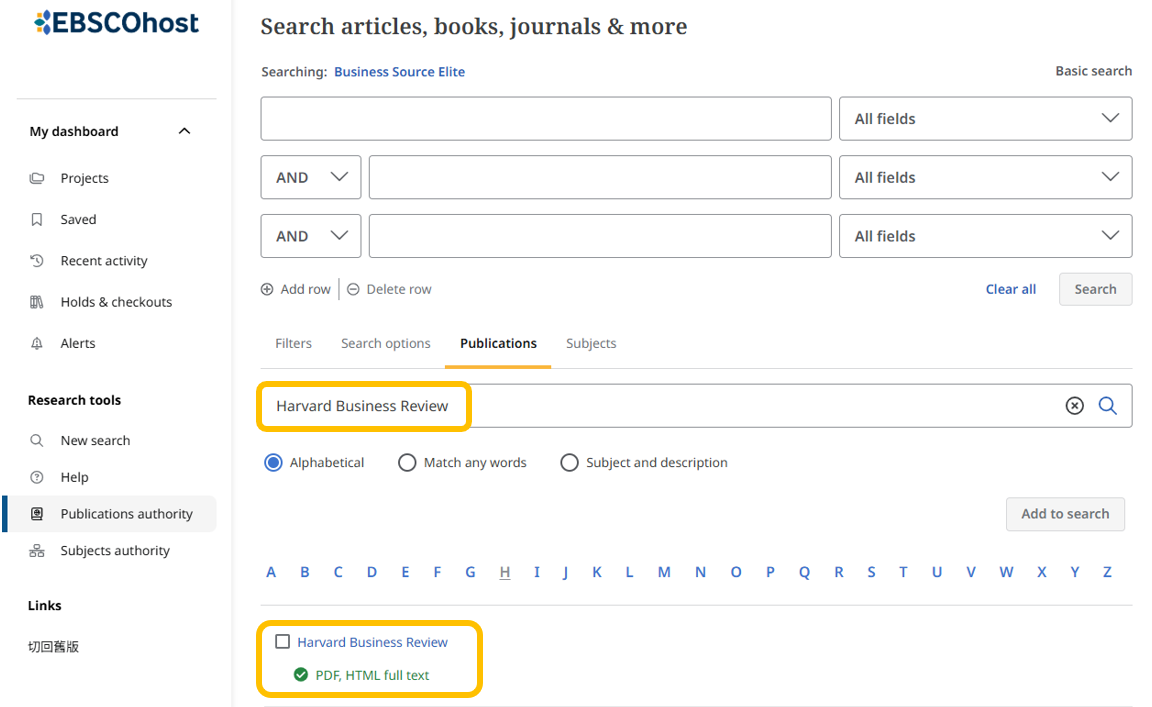Collapse the My dashboard section chevron

pyautogui.click(x=184, y=131)
